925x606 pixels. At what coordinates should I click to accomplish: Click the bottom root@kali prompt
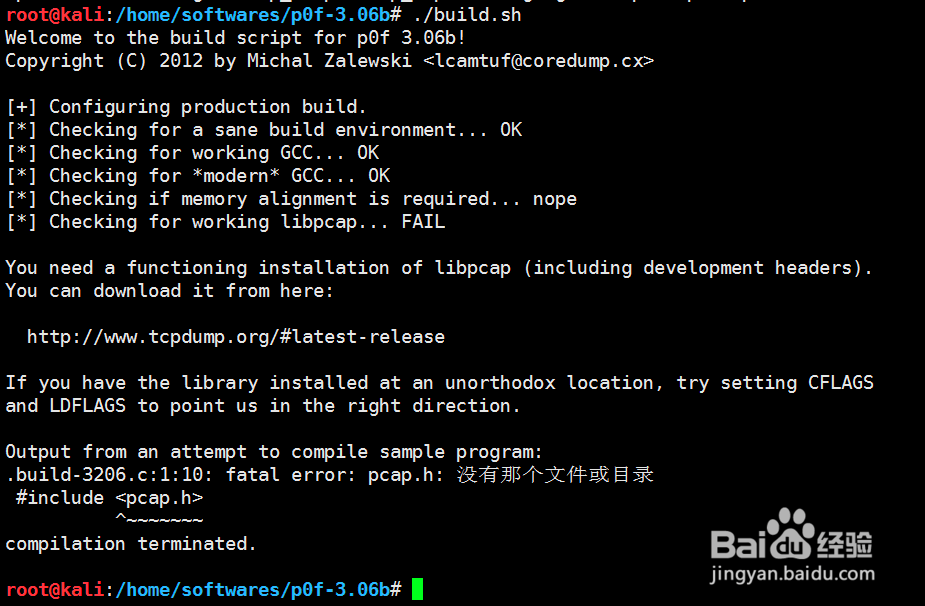(x=55, y=589)
